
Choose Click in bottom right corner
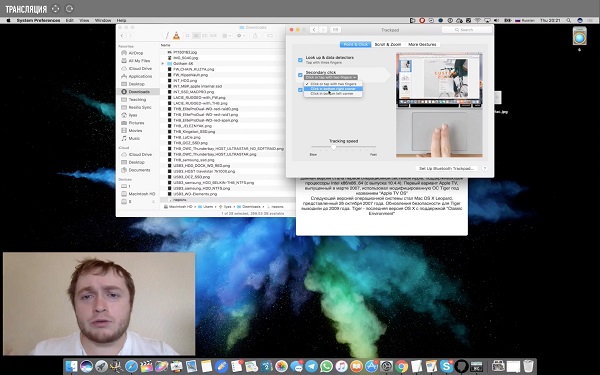coord(333,89)
